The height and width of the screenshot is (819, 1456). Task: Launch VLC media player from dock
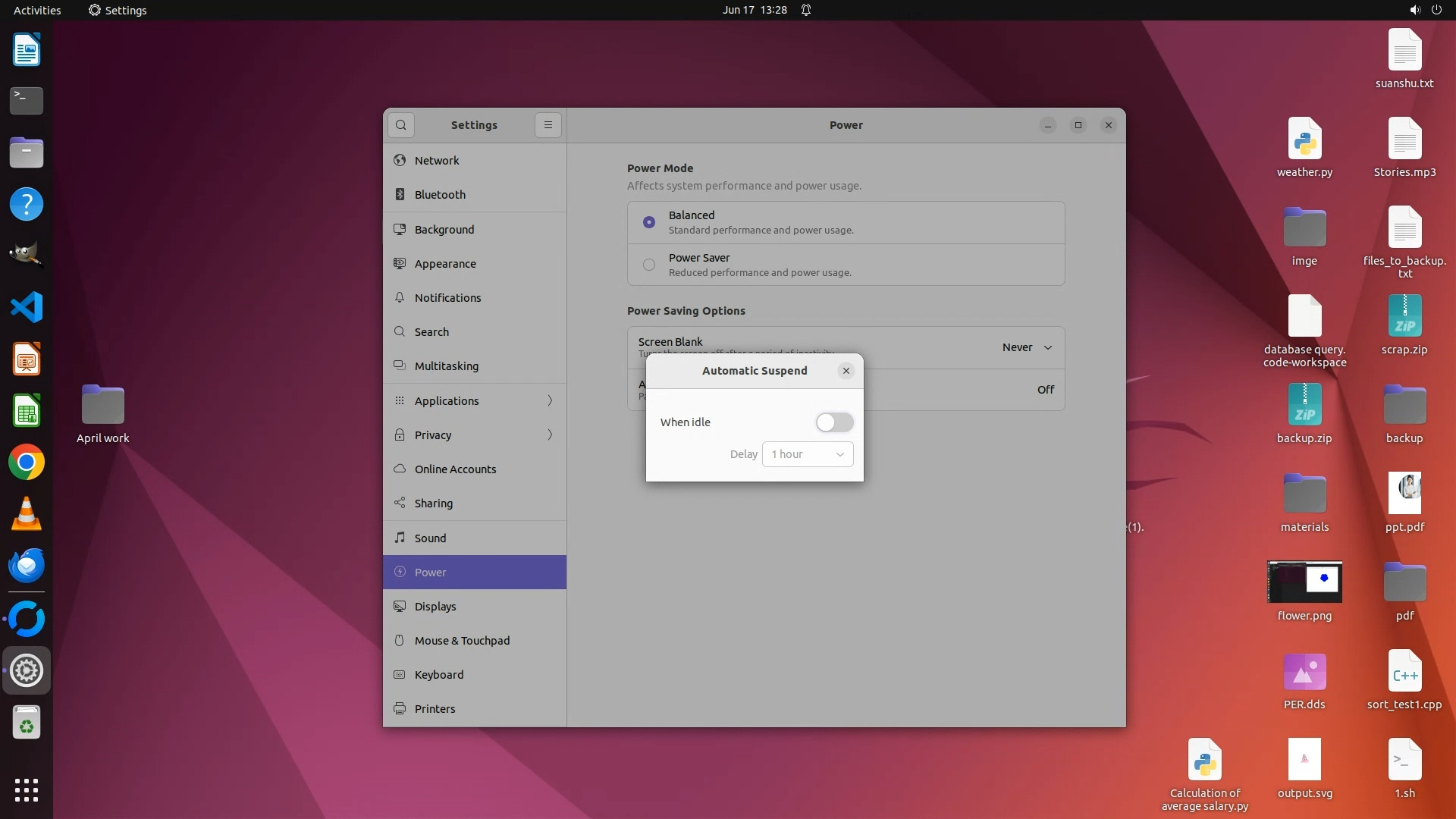27,514
